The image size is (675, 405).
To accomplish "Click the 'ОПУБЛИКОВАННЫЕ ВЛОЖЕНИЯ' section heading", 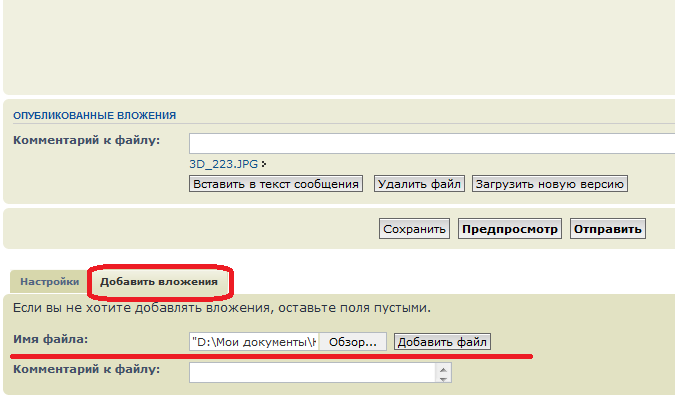I will pyautogui.click(x=95, y=116).
